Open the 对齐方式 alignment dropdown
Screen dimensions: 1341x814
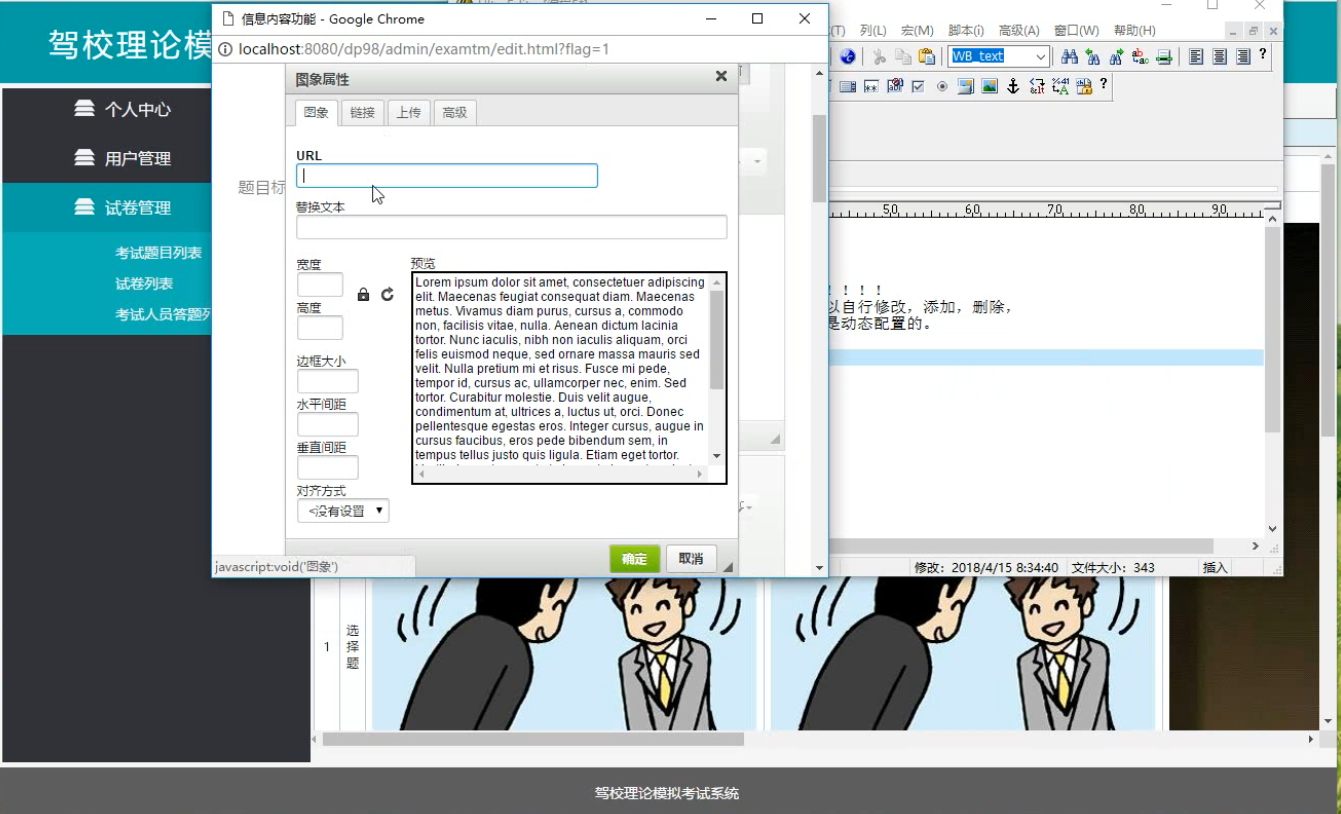coord(343,511)
